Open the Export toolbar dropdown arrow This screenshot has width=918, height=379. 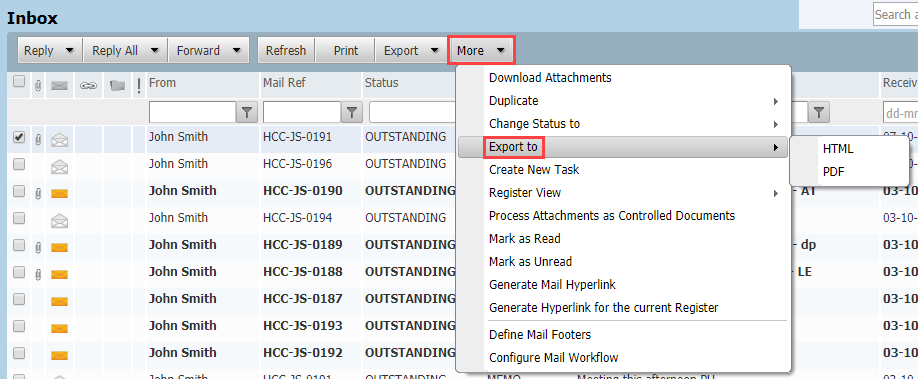pos(434,51)
